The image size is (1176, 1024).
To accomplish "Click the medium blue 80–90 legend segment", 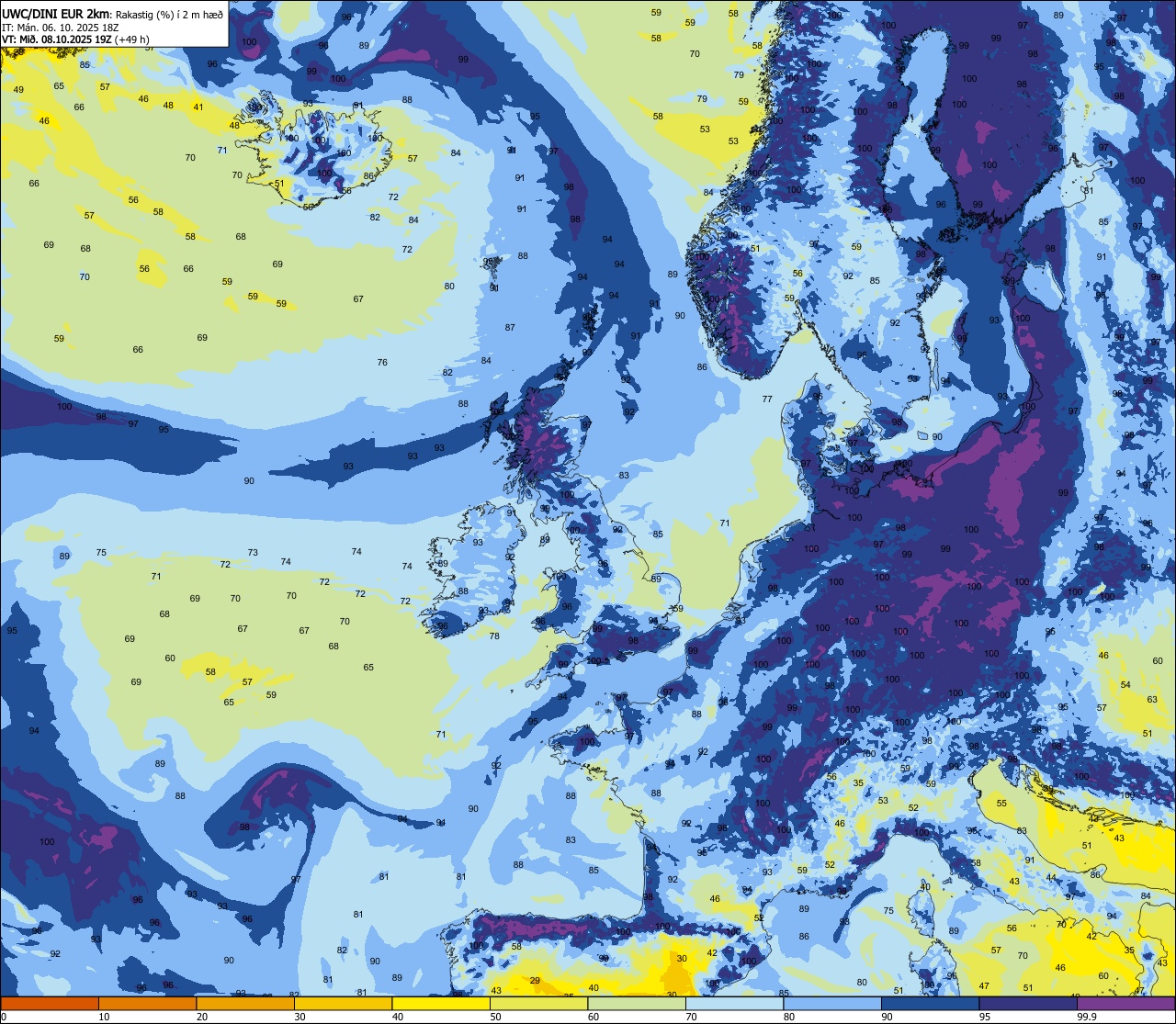I will coord(832,1003).
